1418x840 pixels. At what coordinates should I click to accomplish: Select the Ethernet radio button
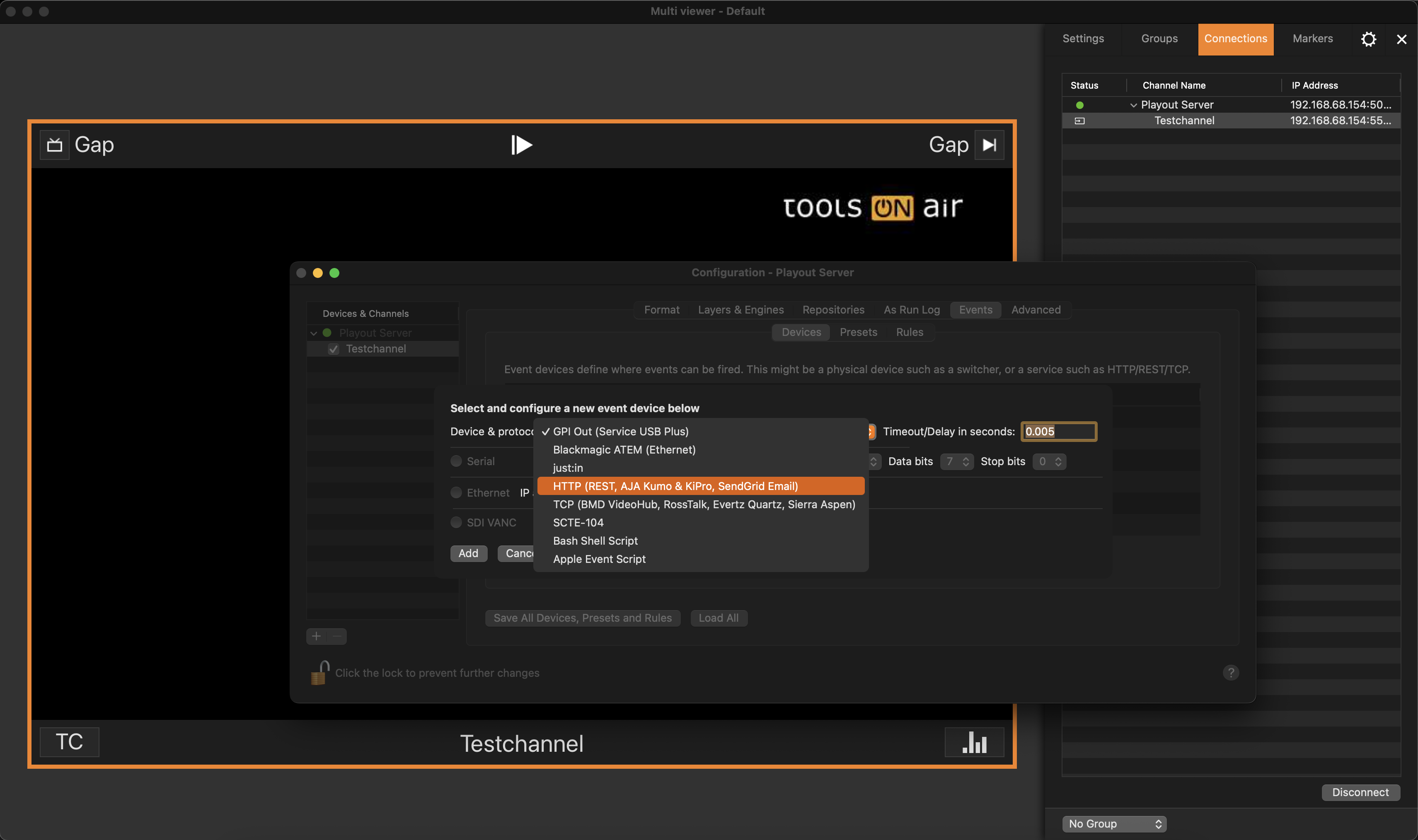point(456,492)
